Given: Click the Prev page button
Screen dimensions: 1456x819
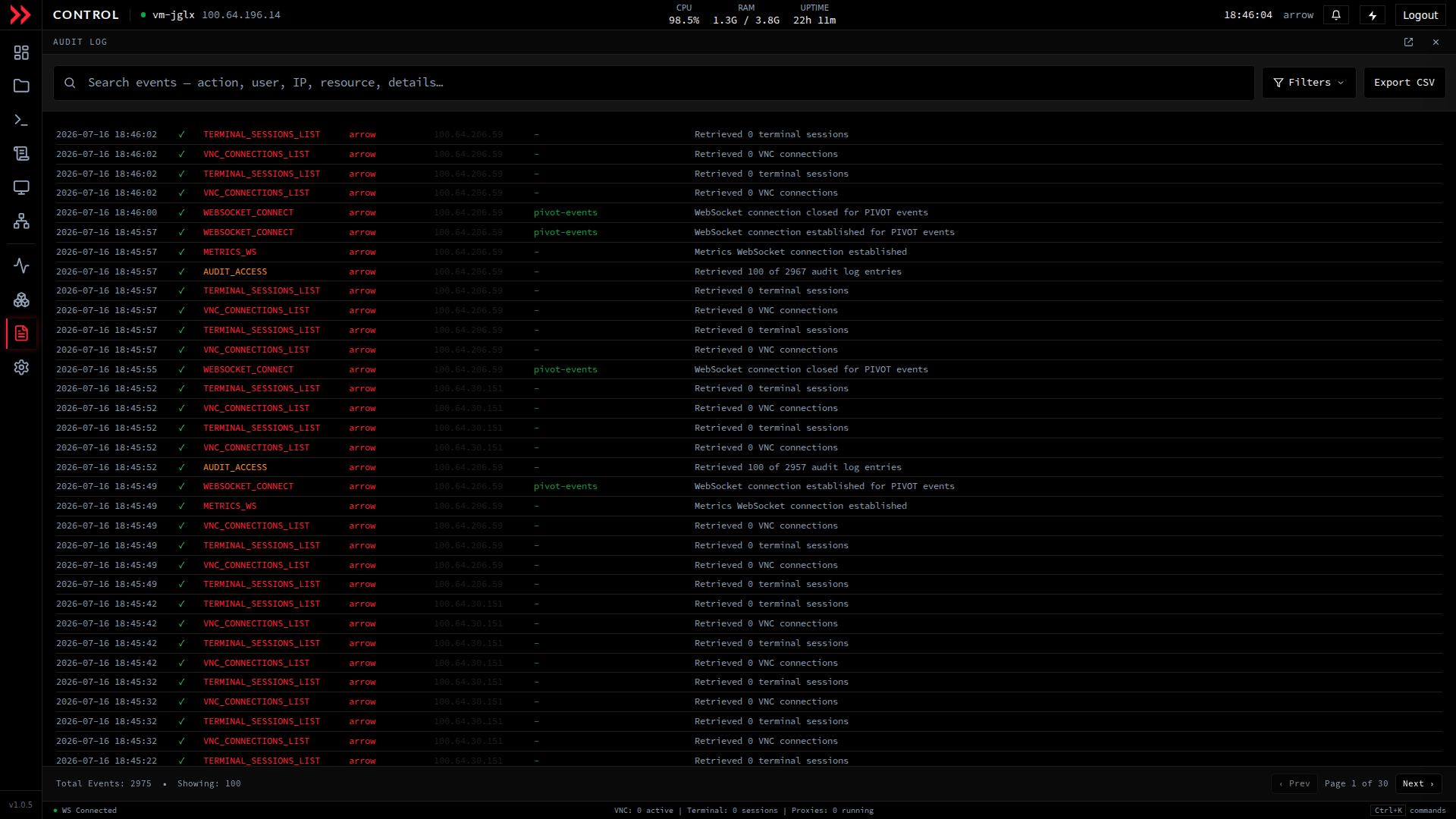Looking at the screenshot, I should point(1294,783).
